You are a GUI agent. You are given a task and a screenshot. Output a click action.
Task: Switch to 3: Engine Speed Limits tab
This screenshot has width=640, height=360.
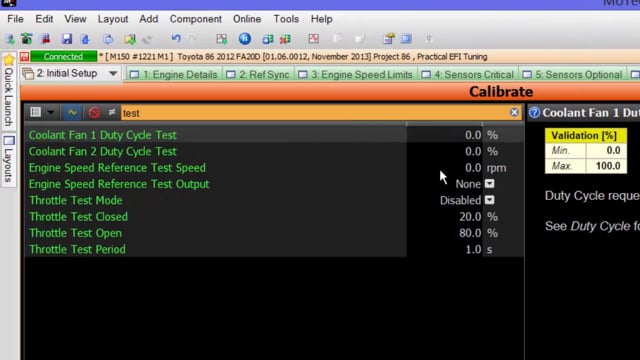(x=356, y=75)
